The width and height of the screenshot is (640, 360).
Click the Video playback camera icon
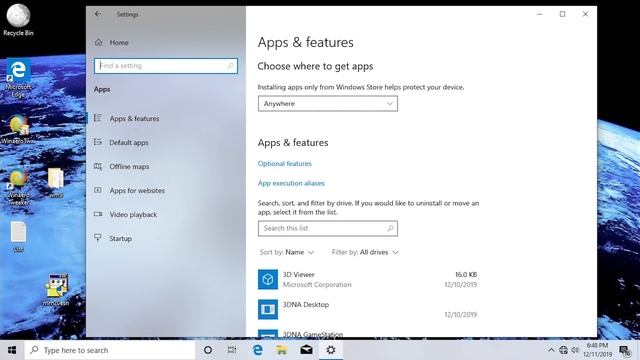tap(98, 214)
